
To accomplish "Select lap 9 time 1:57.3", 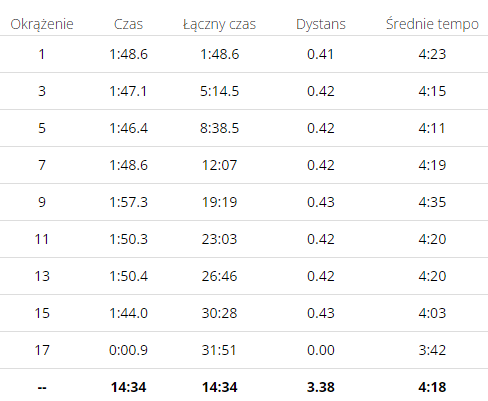I will 128,202.
